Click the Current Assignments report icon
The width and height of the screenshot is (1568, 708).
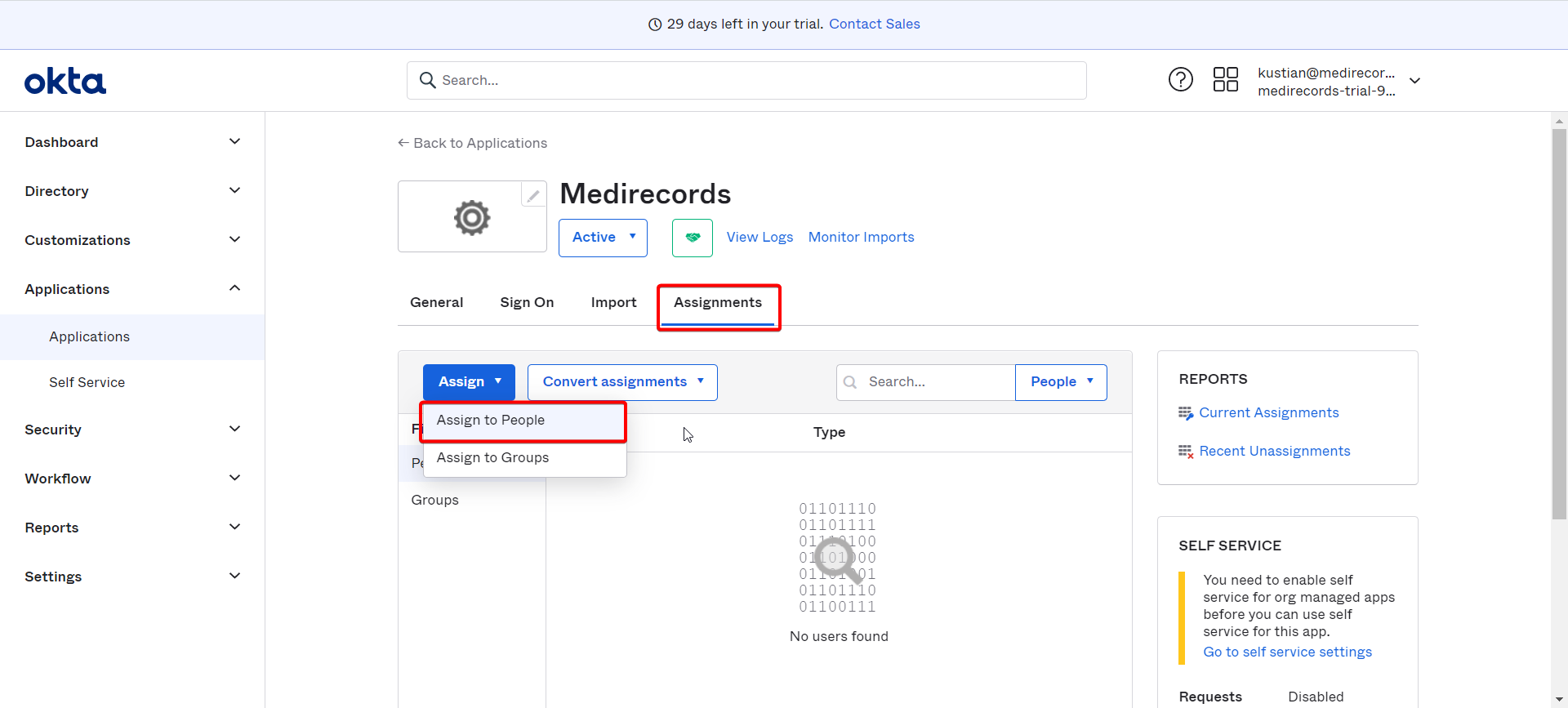coord(1186,413)
